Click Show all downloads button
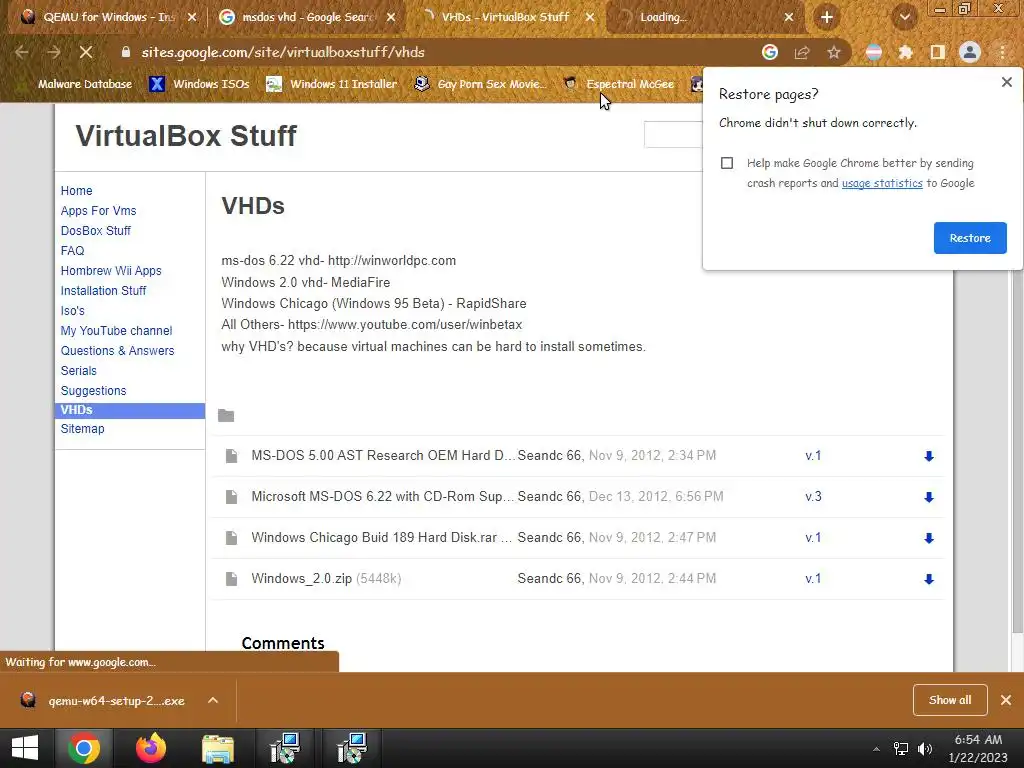This screenshot has height=768, width=1024. point(950,700)
